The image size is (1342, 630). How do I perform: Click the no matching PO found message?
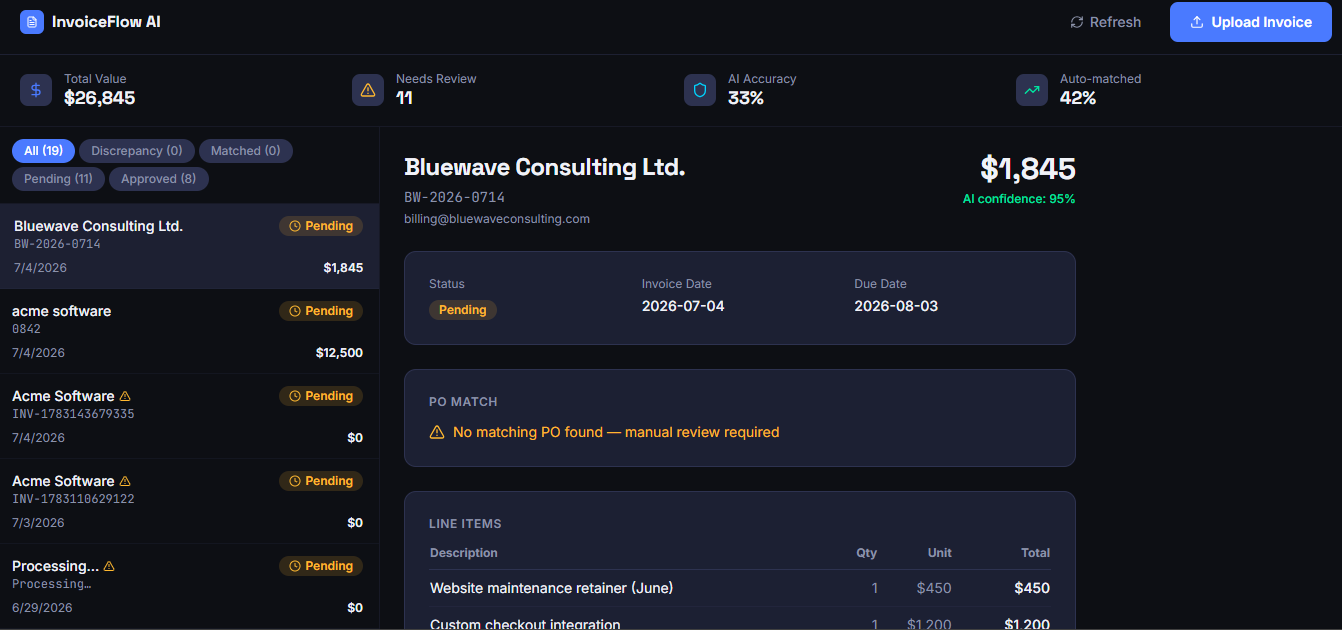(x=616, y=432)
